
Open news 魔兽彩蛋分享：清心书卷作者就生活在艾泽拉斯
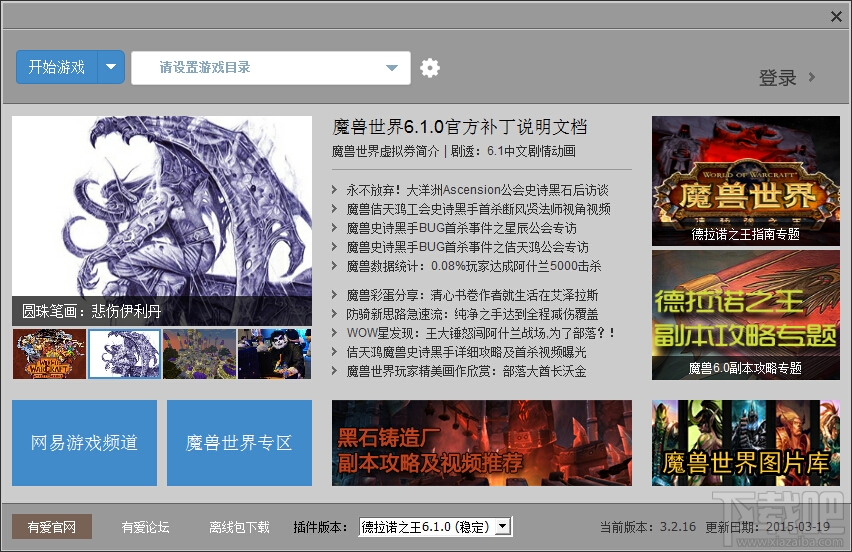(x=472, y=295)
